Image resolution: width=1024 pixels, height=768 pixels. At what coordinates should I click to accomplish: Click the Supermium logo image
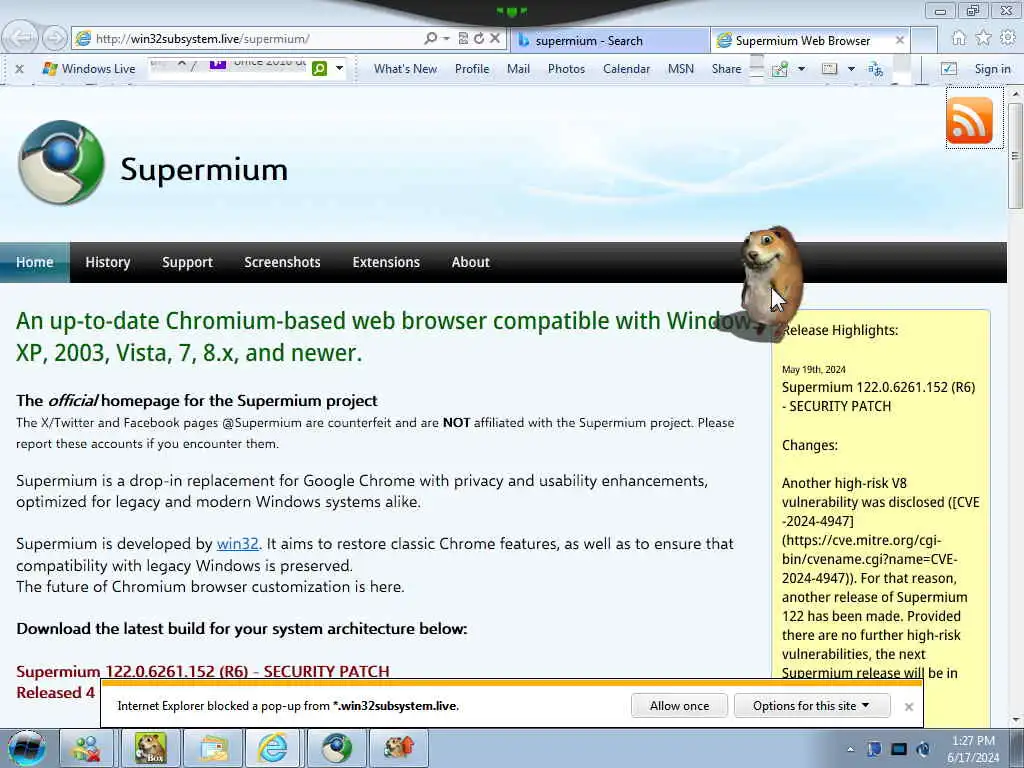pos(61,163)
